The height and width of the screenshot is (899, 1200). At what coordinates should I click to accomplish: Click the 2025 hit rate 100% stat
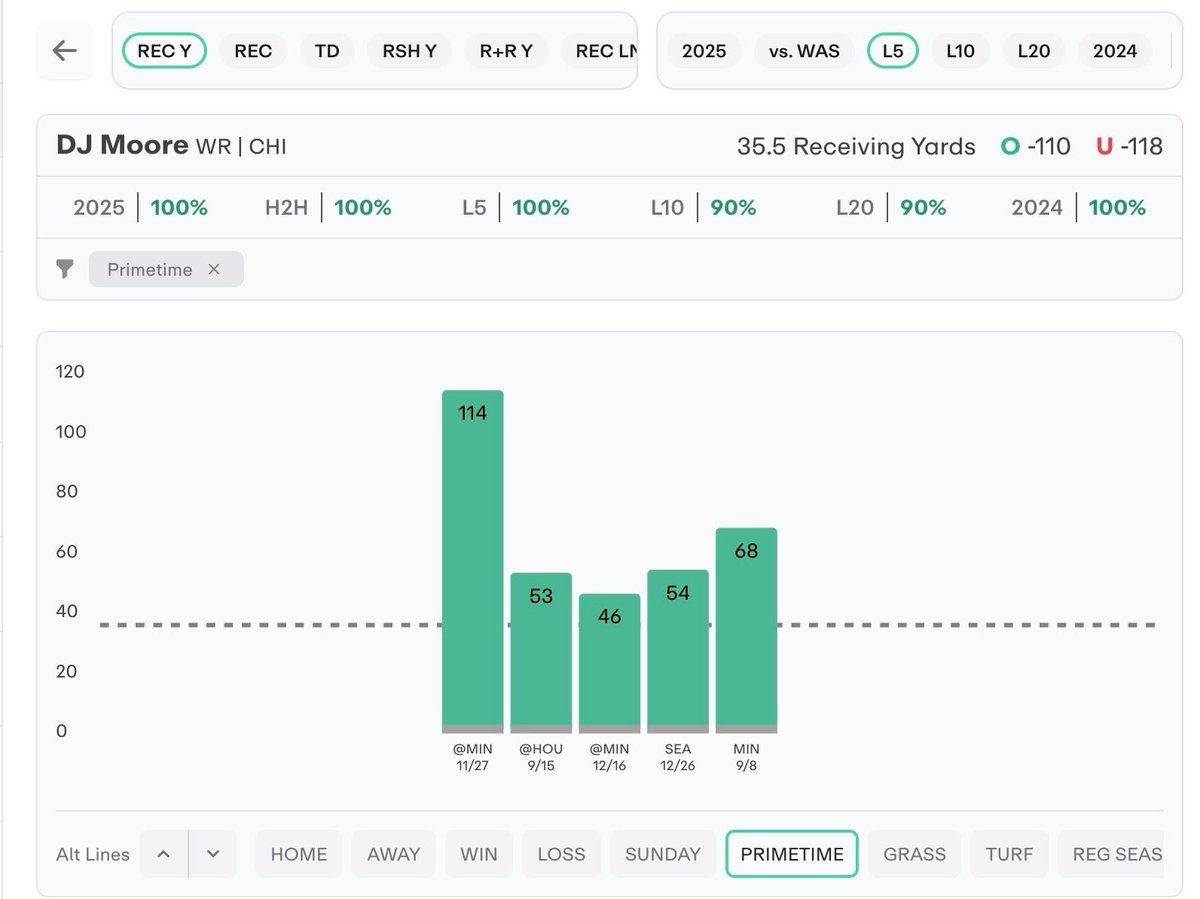pos(141,208)
